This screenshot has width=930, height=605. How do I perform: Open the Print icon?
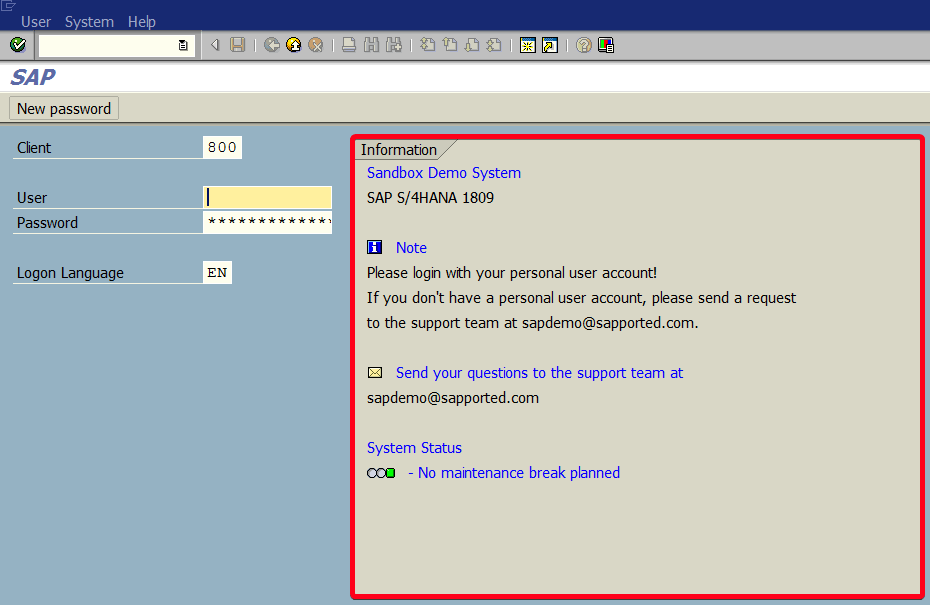pos(348,45)
